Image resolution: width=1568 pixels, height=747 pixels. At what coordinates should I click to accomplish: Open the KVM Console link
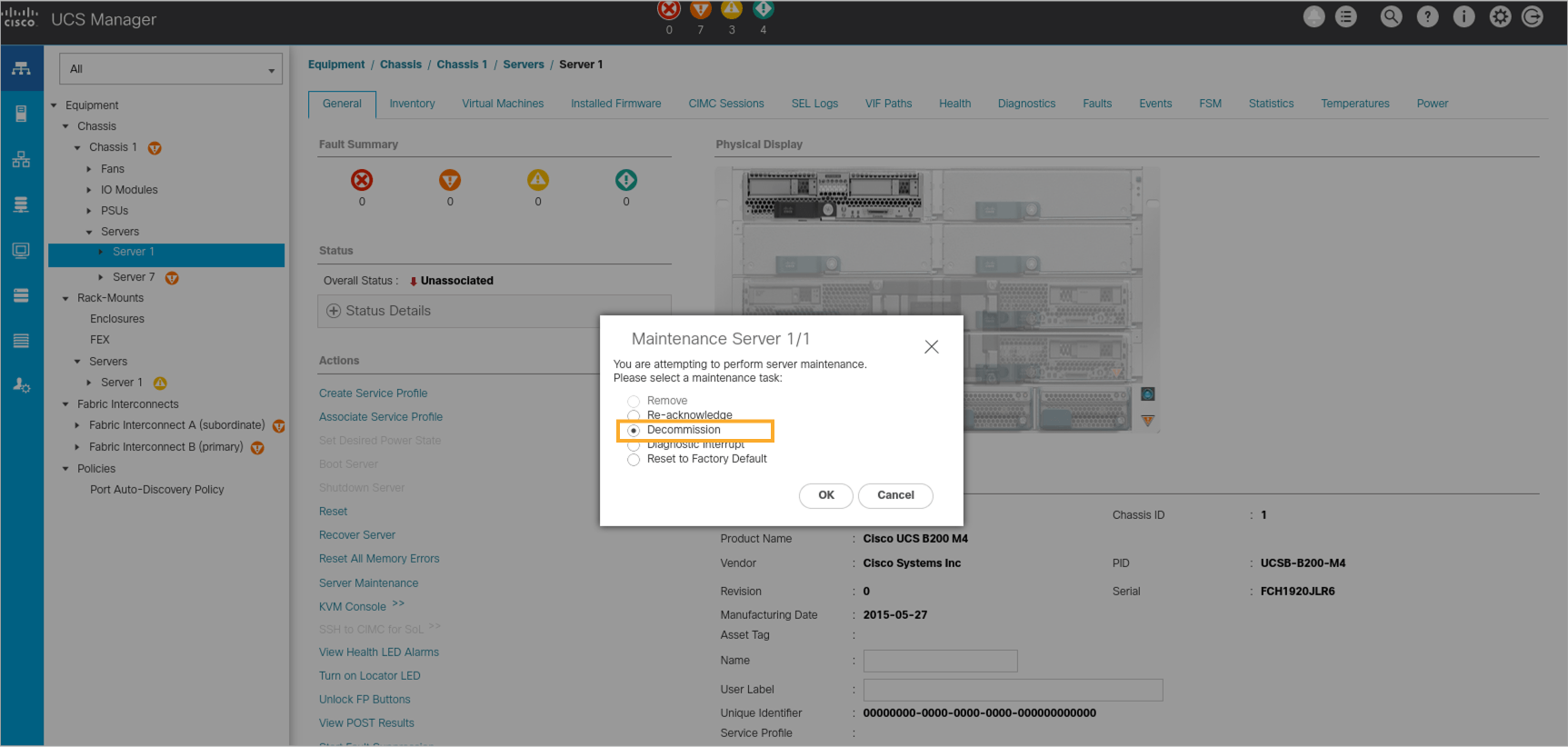point(352,607)
